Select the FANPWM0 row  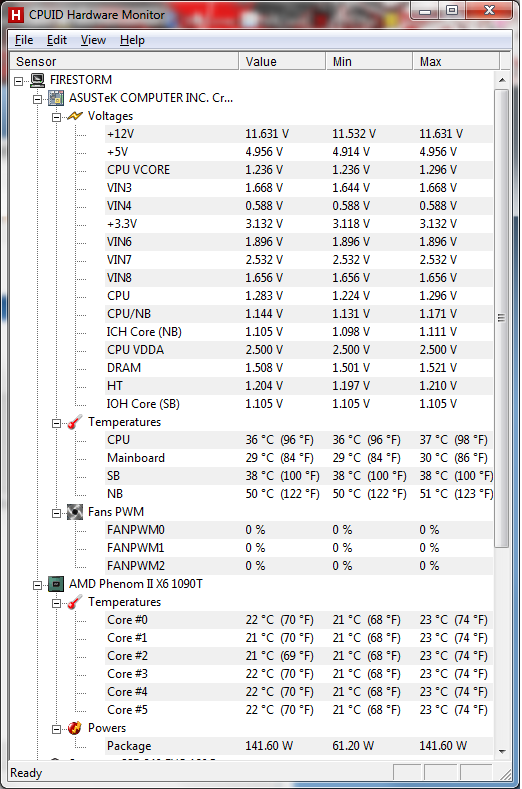pyautogui.click(x=299, y=530)
